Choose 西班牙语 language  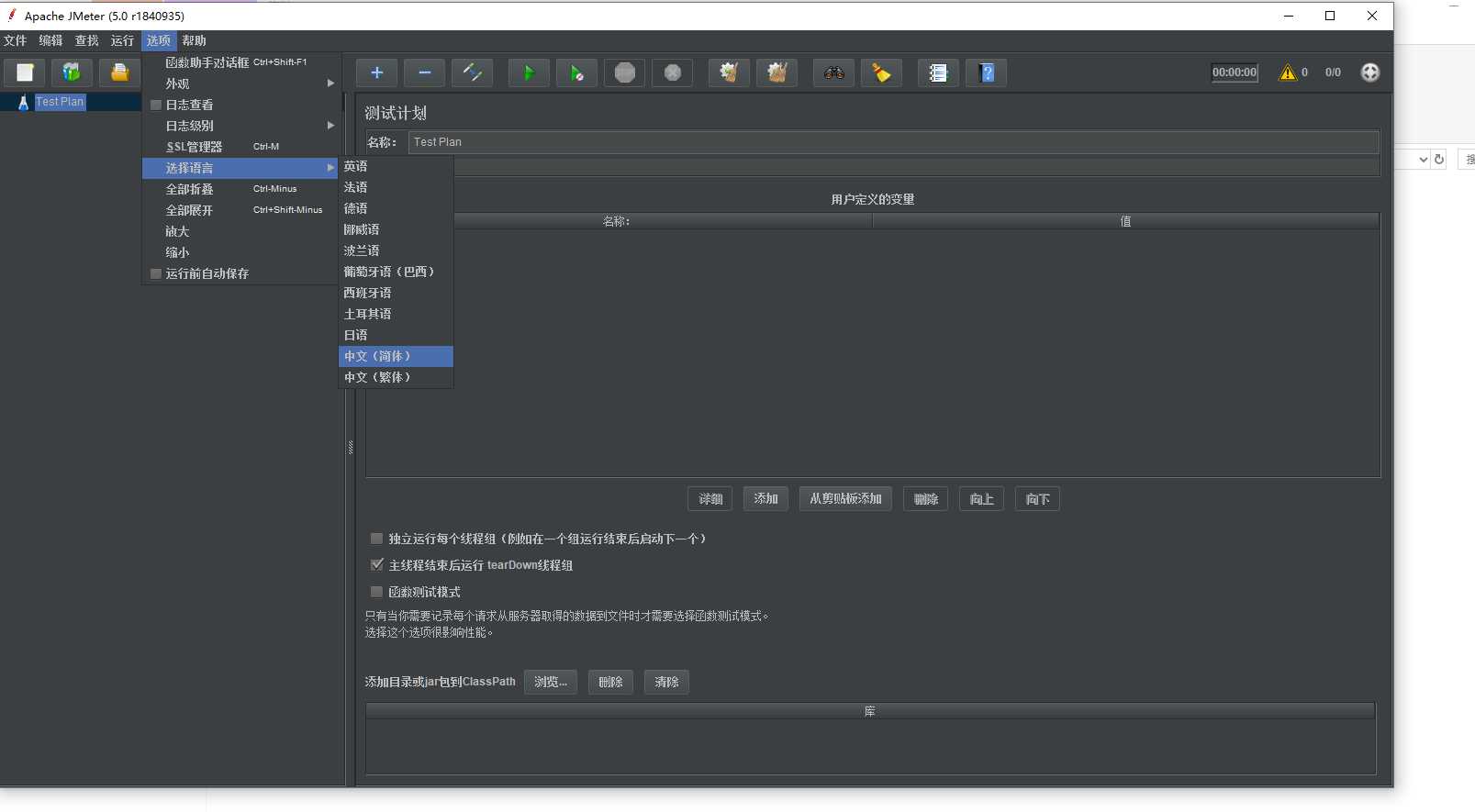[x=396, y=293]
